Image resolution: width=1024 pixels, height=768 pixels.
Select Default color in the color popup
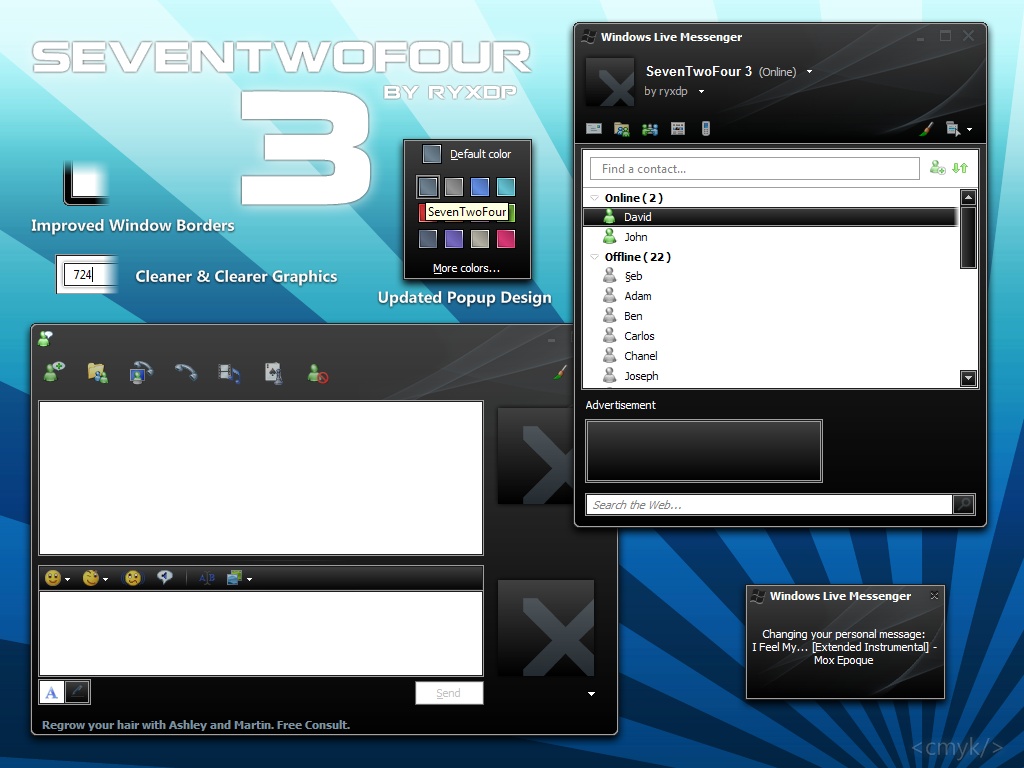pyautogui.click(x=468, y=154)
